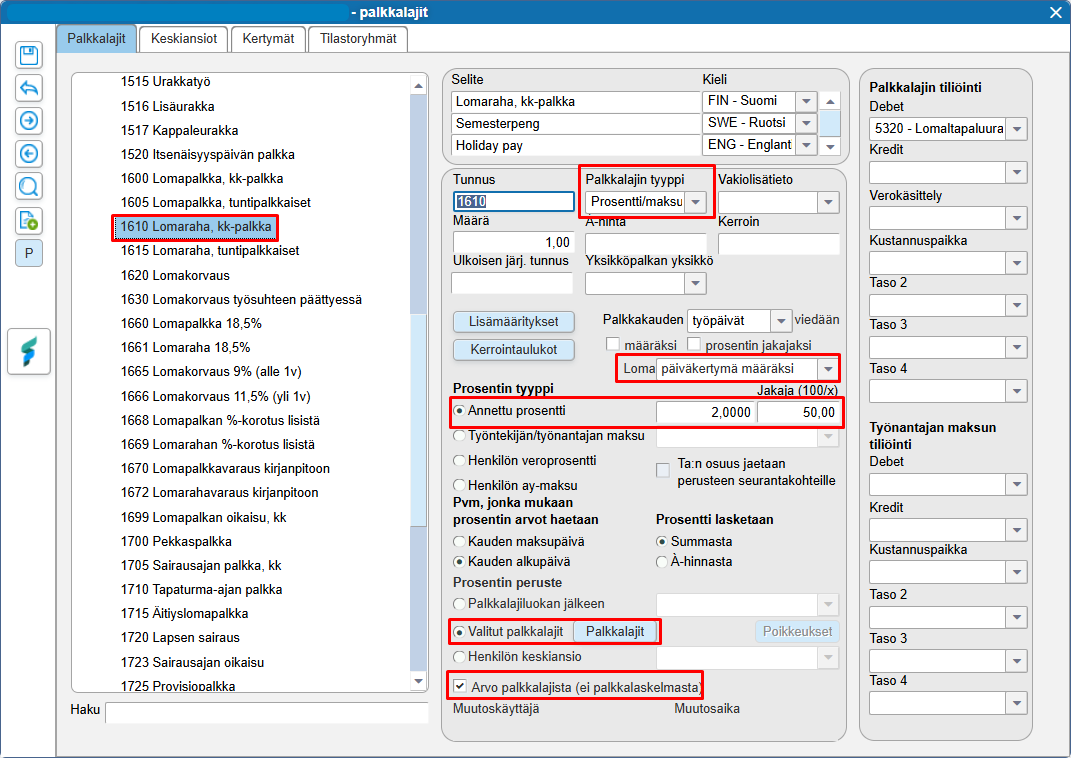Open ENG - Englanti language dropdown
The height and width of the screenshot is (758, 1071).
[806, 145]
